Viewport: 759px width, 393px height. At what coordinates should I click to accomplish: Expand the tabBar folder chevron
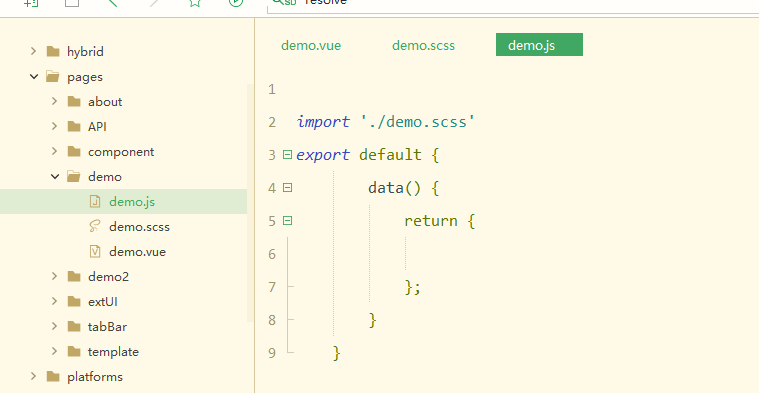(54, 326)
